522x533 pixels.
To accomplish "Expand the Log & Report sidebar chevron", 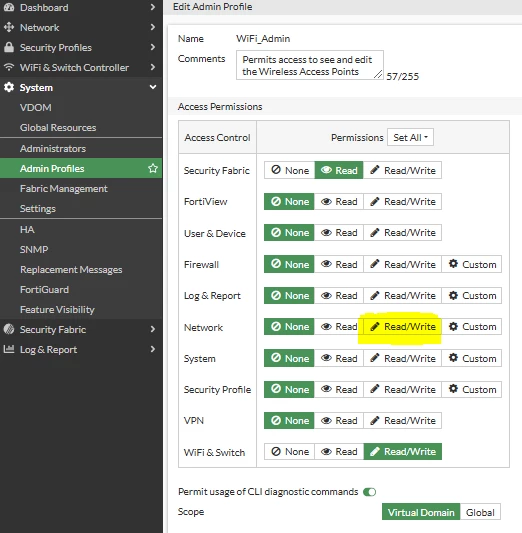I will tap(153, 349).
